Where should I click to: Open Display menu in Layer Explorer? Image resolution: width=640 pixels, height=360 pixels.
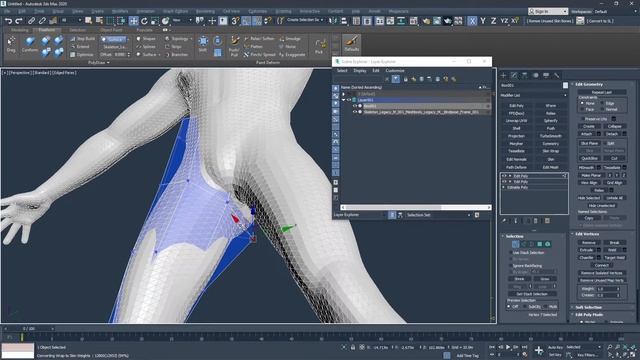click(360, 71)
